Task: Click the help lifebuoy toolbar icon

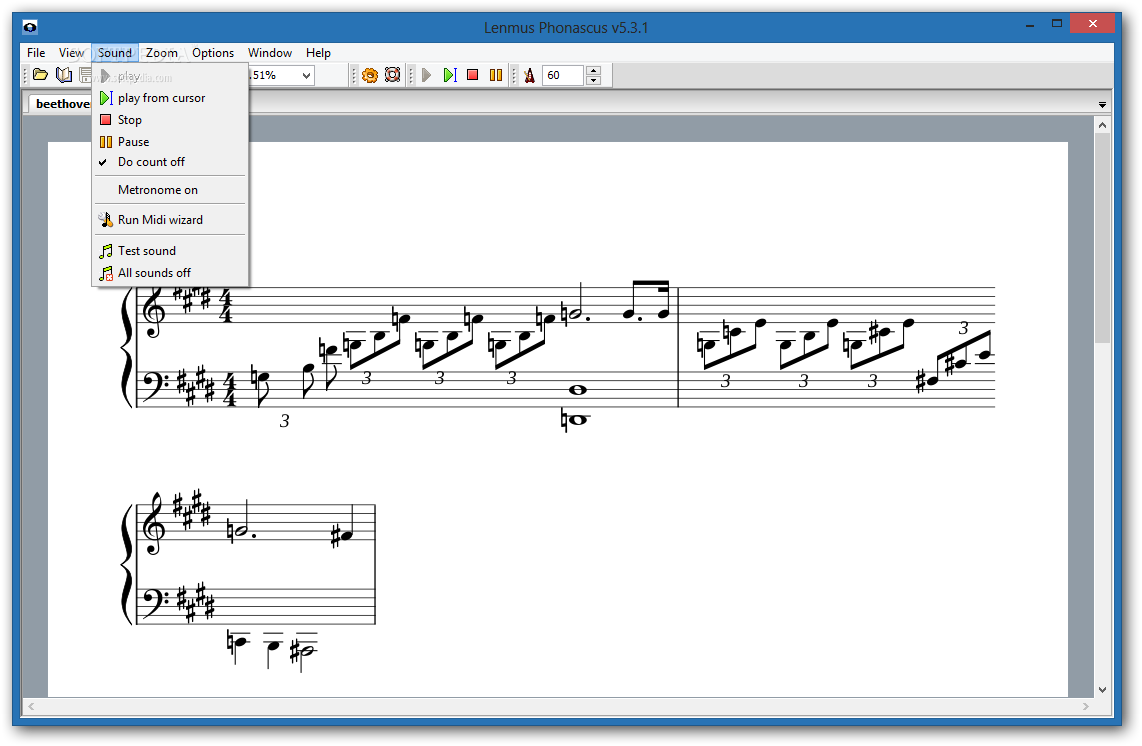Action: [393, 75]
